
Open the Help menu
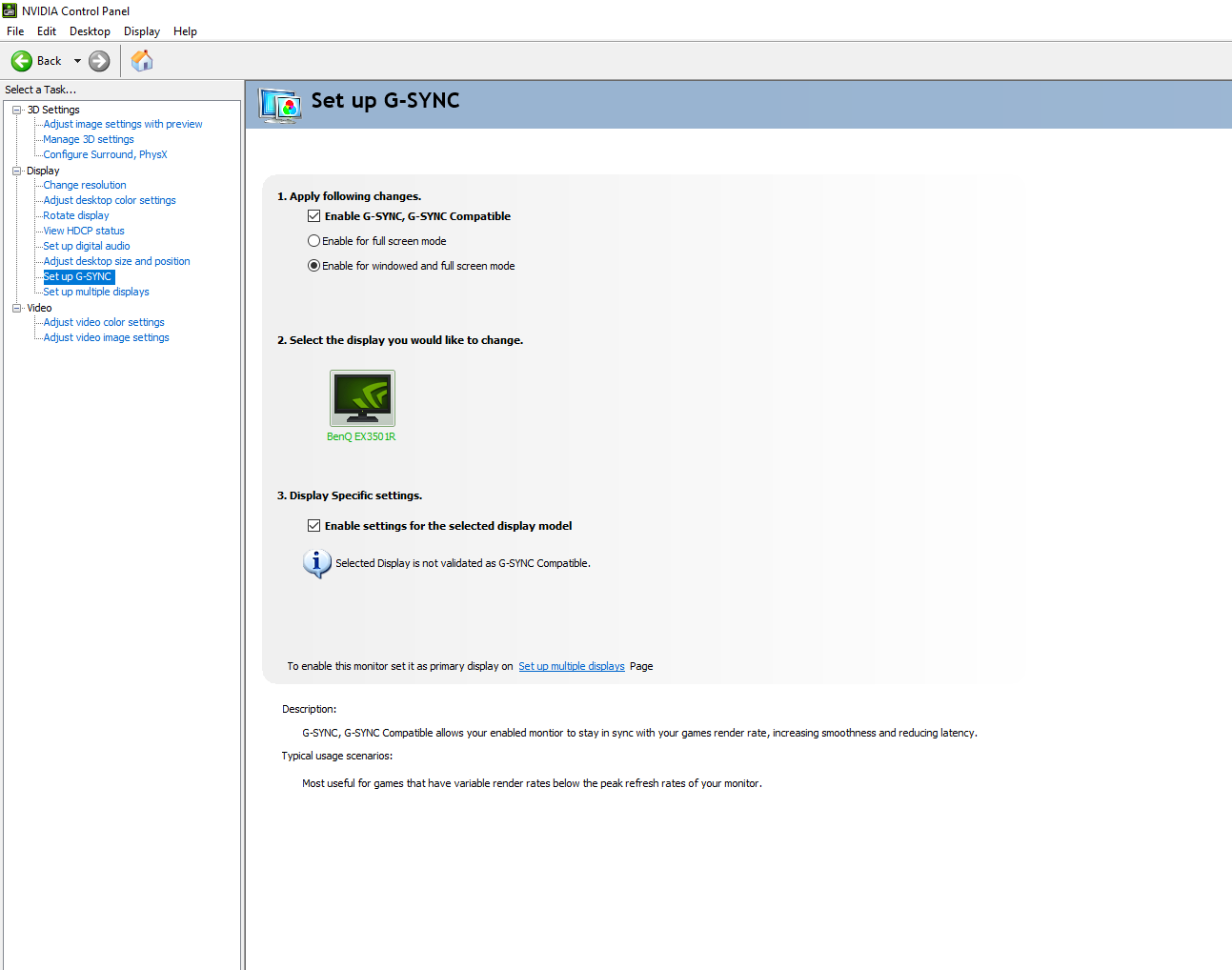point(185,31)
